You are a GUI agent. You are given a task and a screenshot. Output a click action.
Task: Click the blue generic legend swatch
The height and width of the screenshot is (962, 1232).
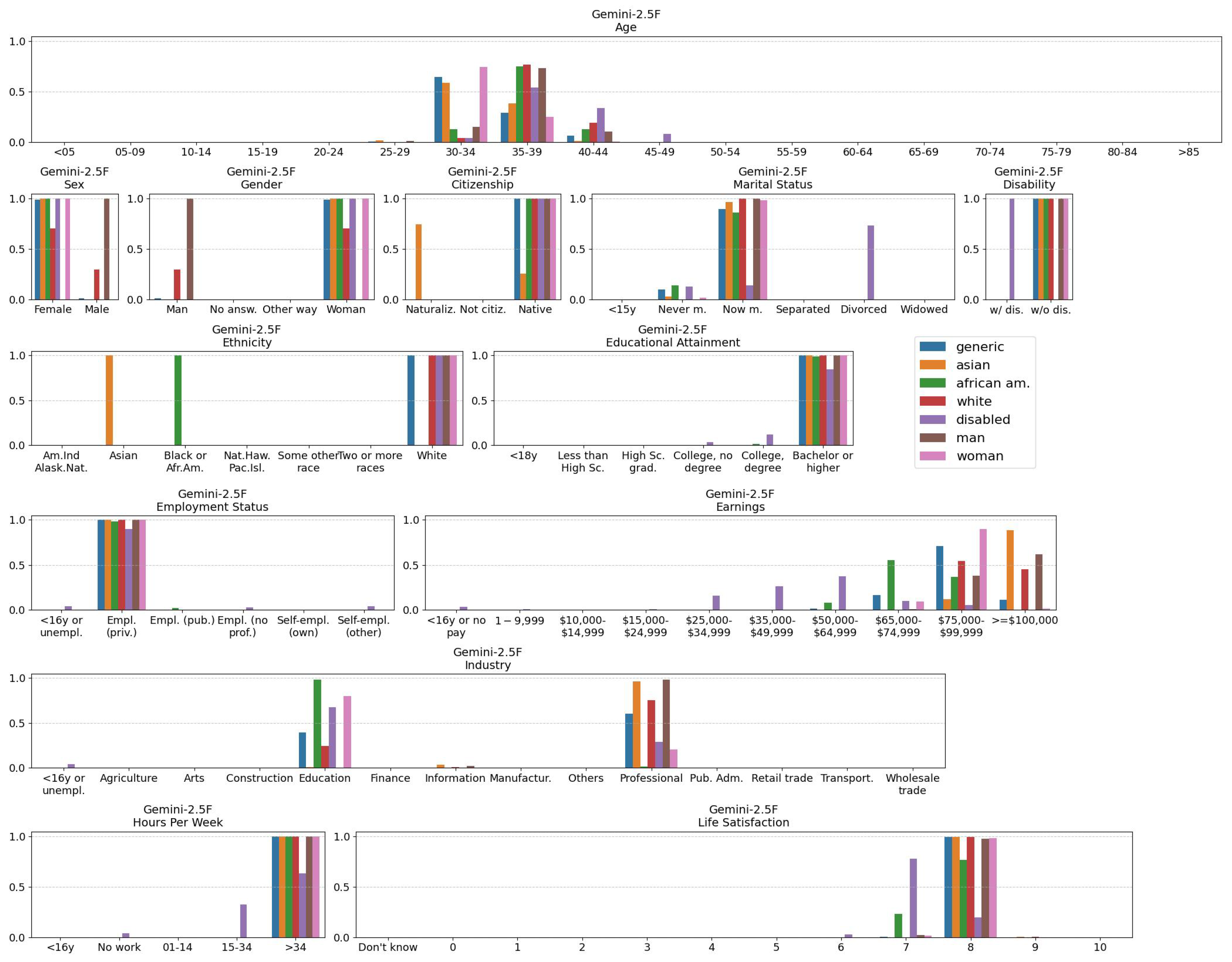tap(932, 346)
